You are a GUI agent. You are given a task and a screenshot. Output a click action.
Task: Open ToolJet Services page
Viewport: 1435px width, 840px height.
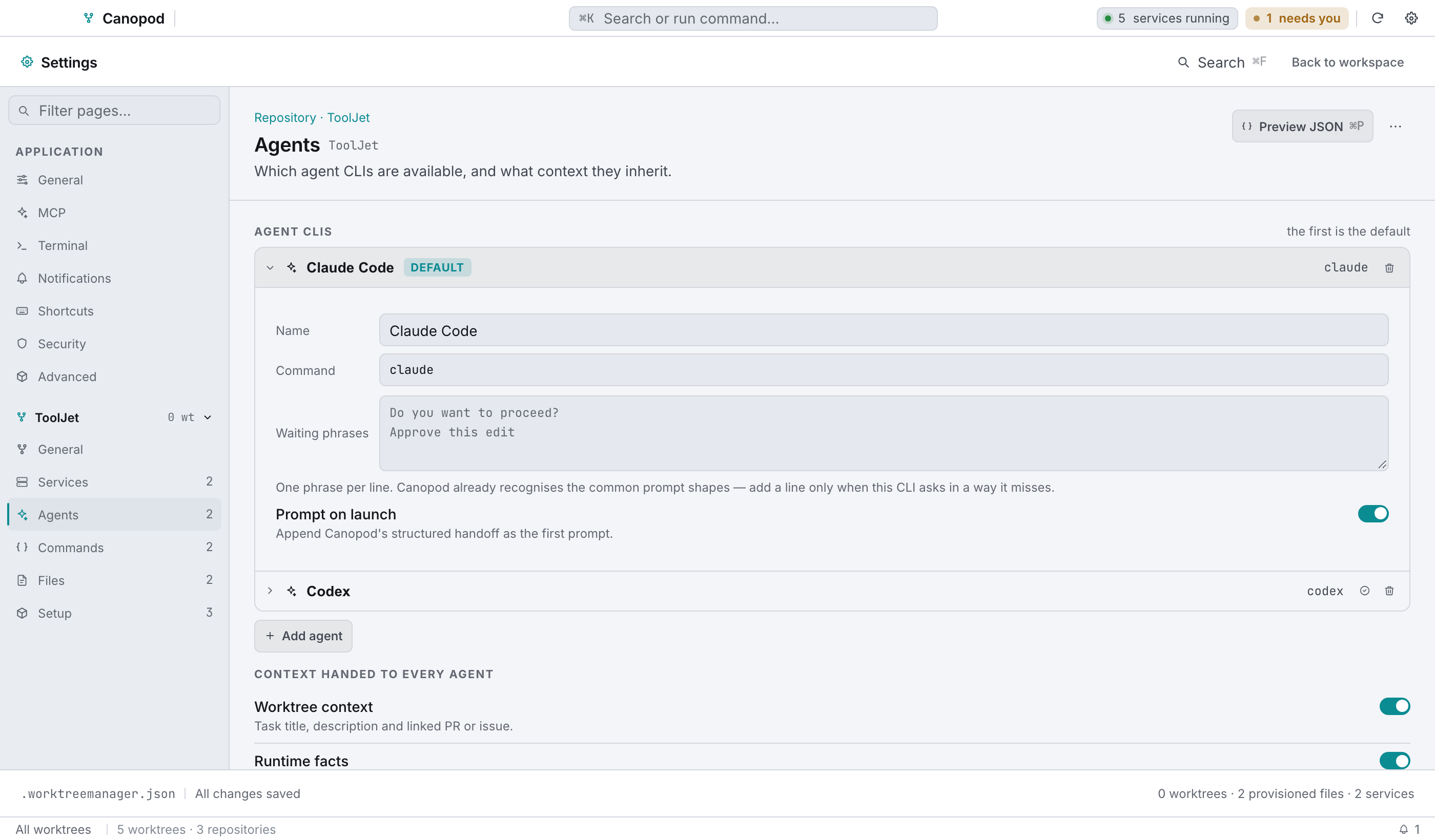click(x=114, y=482)
